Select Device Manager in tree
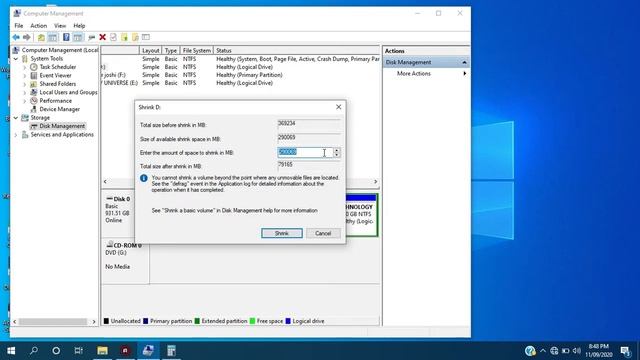The width and height of the screenshot is (640, 360). [x=60, y=109]
